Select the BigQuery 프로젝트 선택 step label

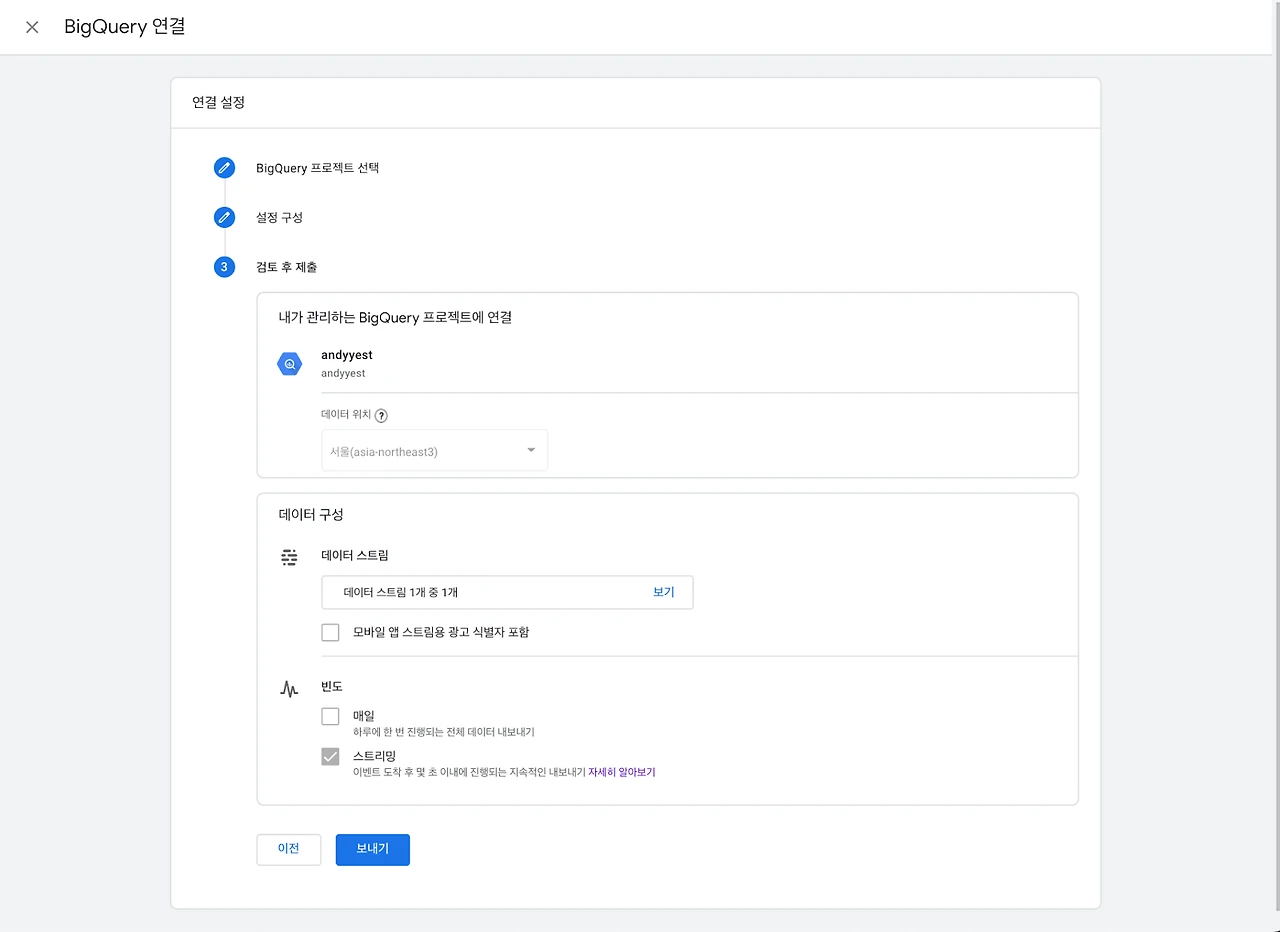click(x=317, y=168)
